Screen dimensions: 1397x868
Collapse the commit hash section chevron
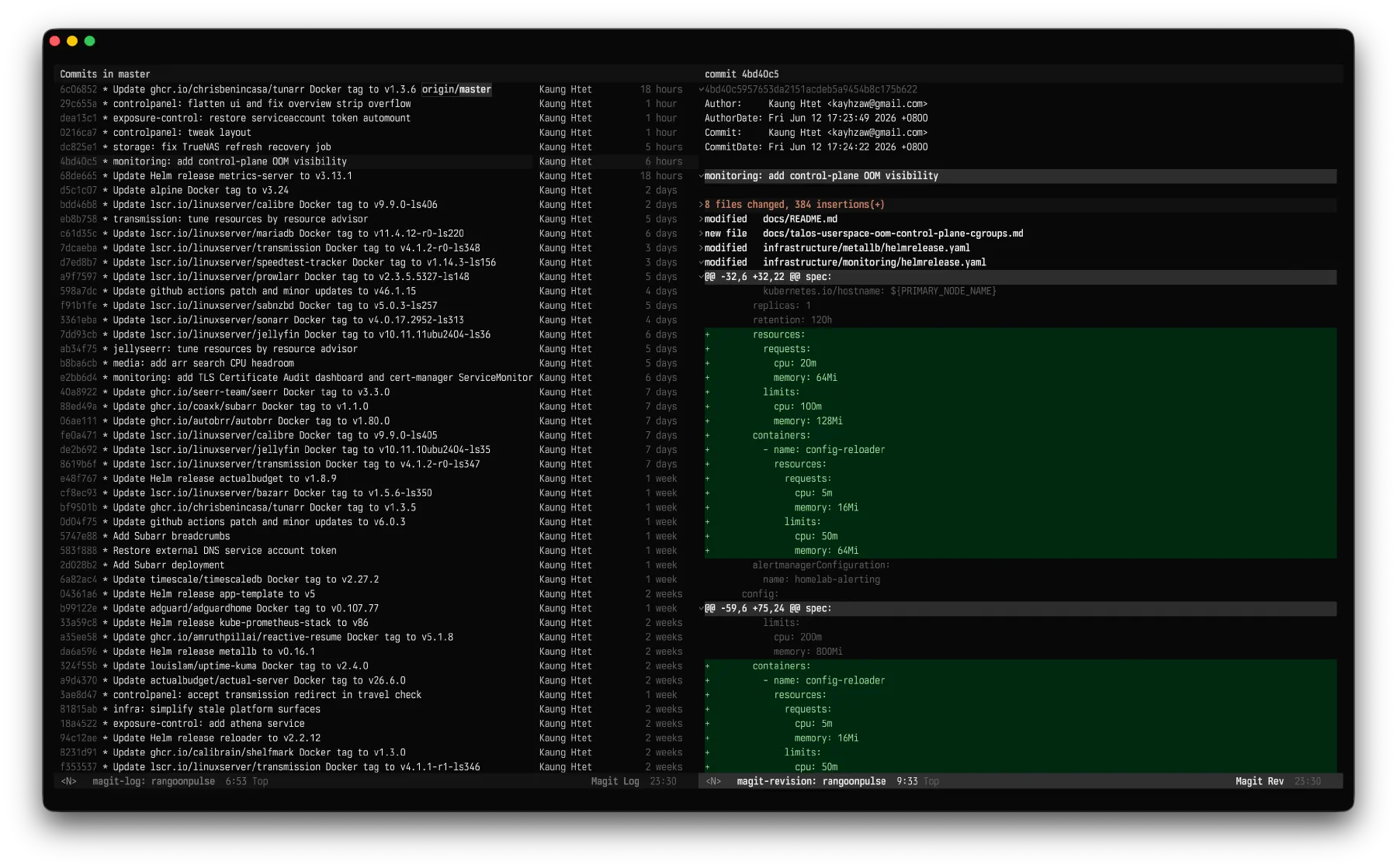point(701,89)
